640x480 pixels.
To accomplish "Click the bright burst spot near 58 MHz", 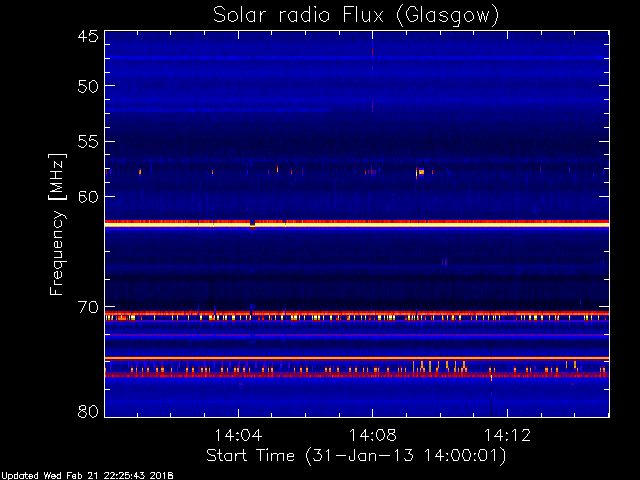I will point(421,172).
